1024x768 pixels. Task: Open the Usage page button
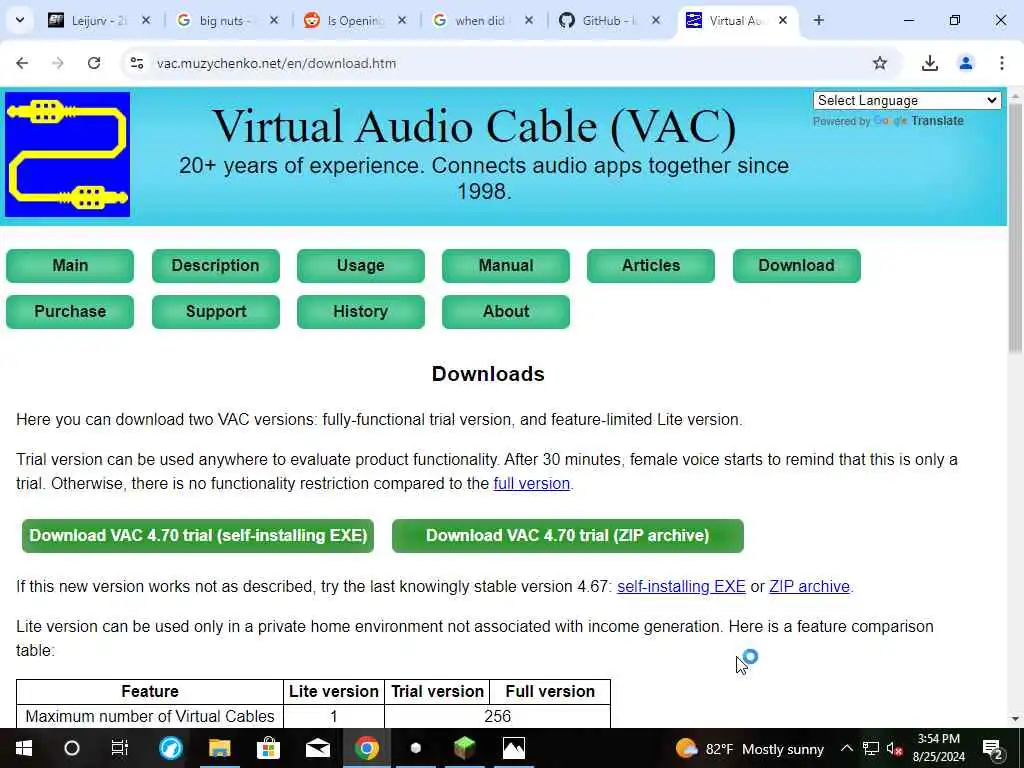[360, 266]
